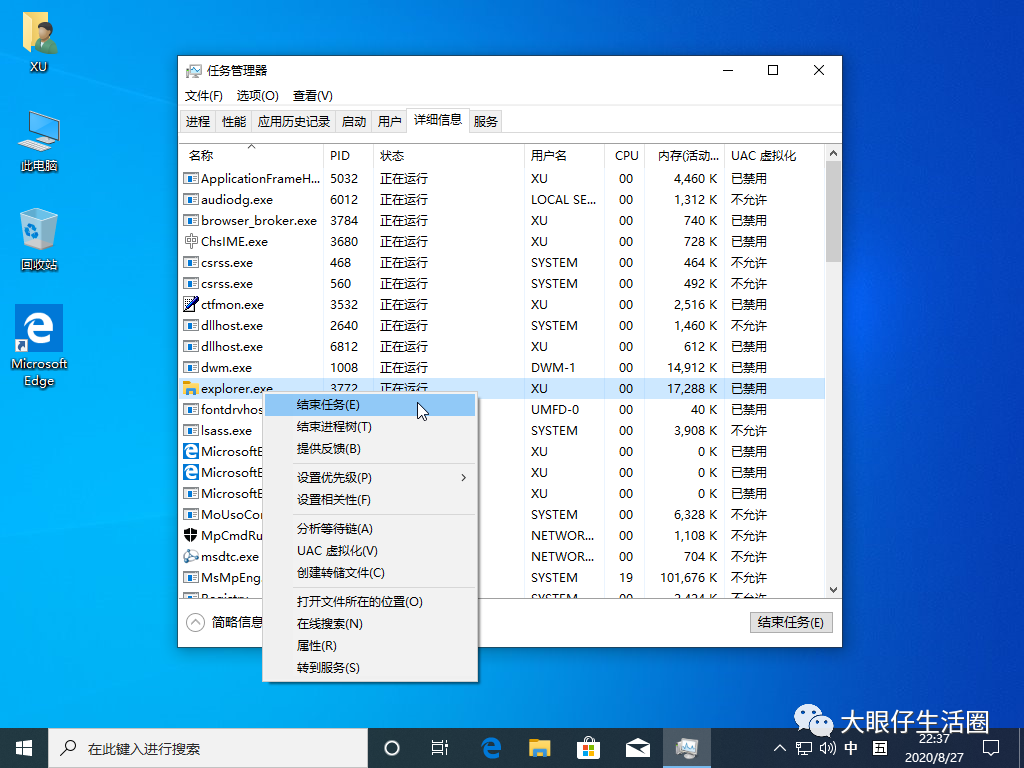Click the 结束任务 End Task button
This screenshot has height=768, width=1024.
click(790, 622)
